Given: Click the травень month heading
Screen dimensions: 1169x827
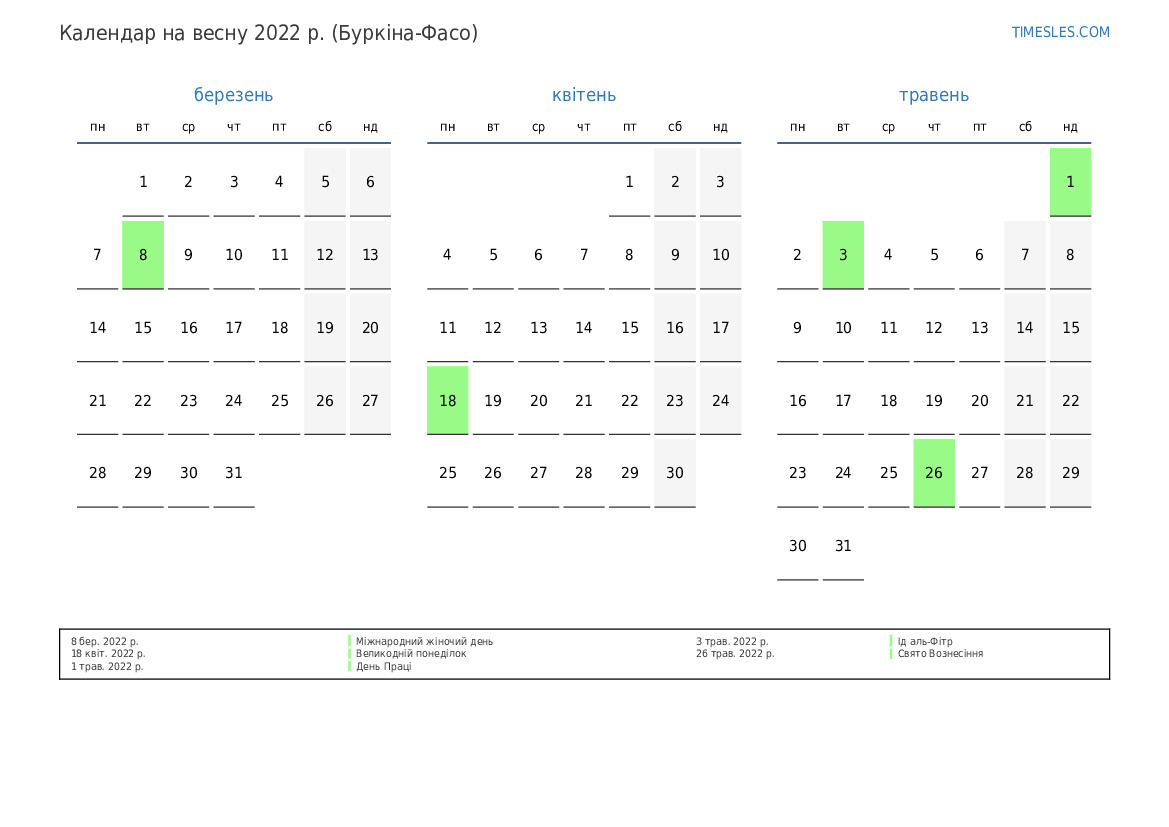Looking at the screenshot, I should (934, 95).
